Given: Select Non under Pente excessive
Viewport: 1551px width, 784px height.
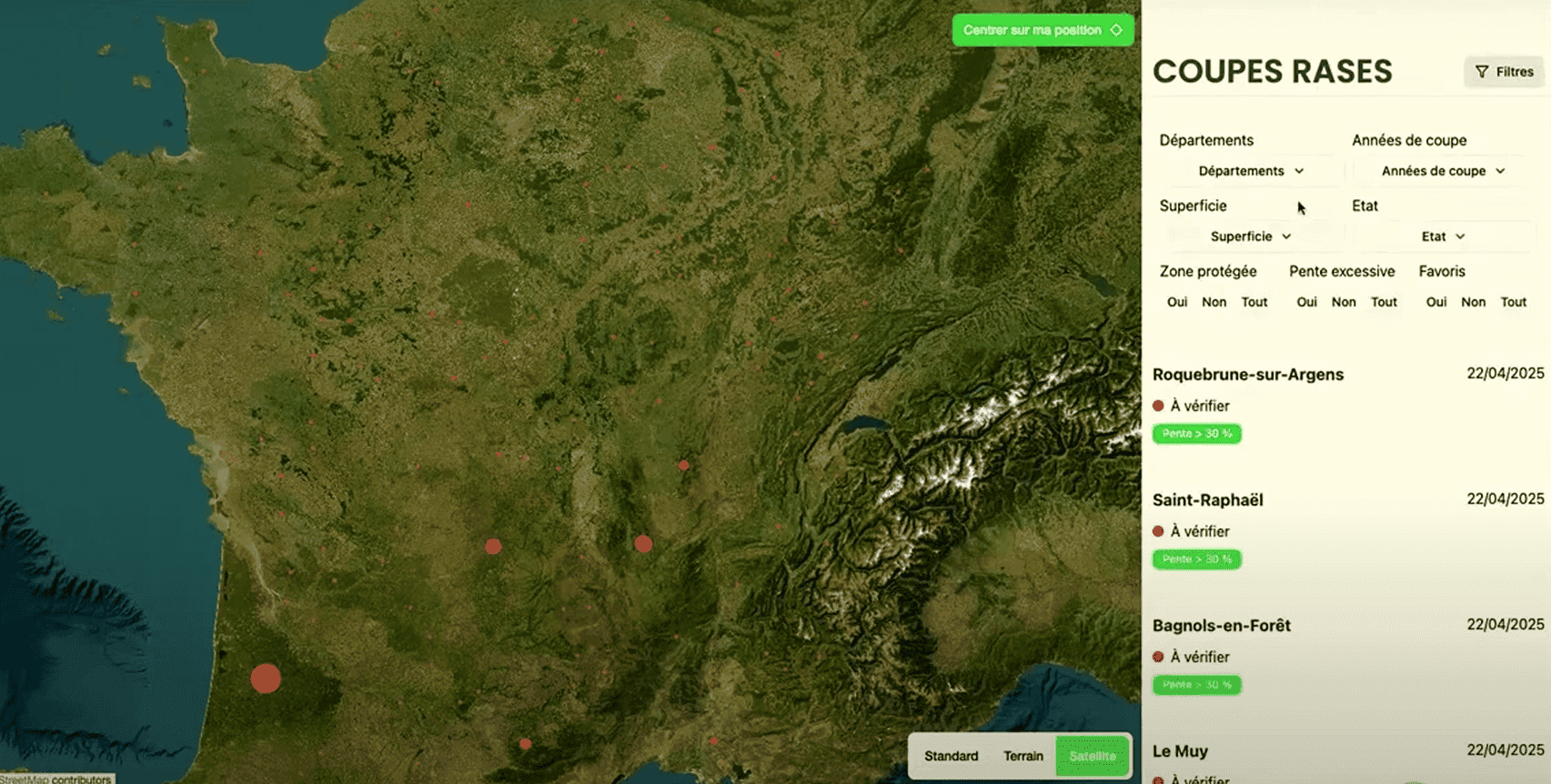Looking at the screenshot, I should tap(1344, 302).
